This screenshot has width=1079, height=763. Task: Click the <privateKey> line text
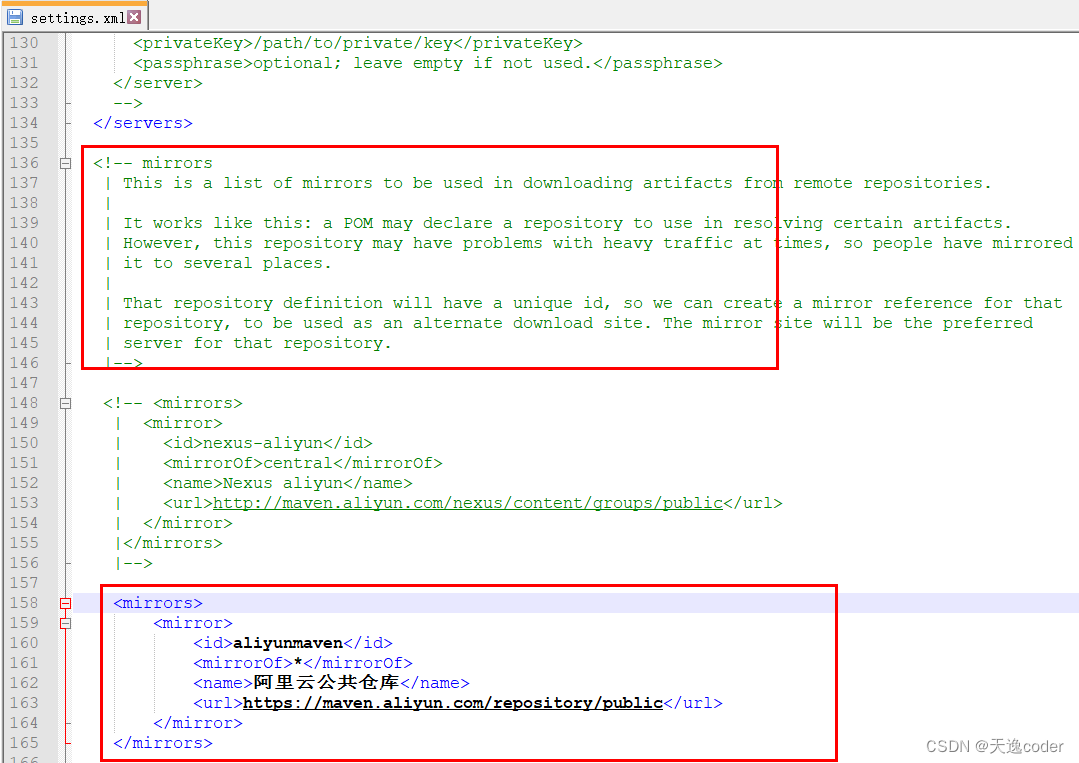358,43
